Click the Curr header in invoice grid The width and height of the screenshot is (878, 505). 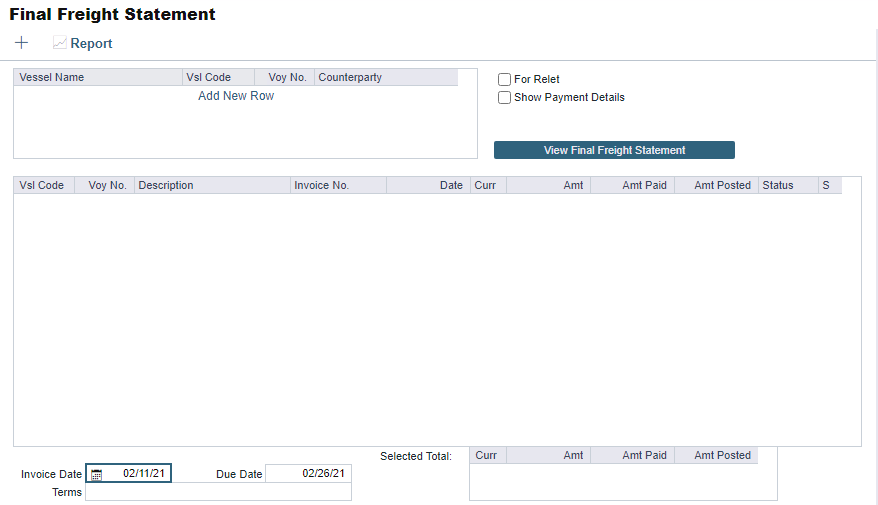point(488,185)
